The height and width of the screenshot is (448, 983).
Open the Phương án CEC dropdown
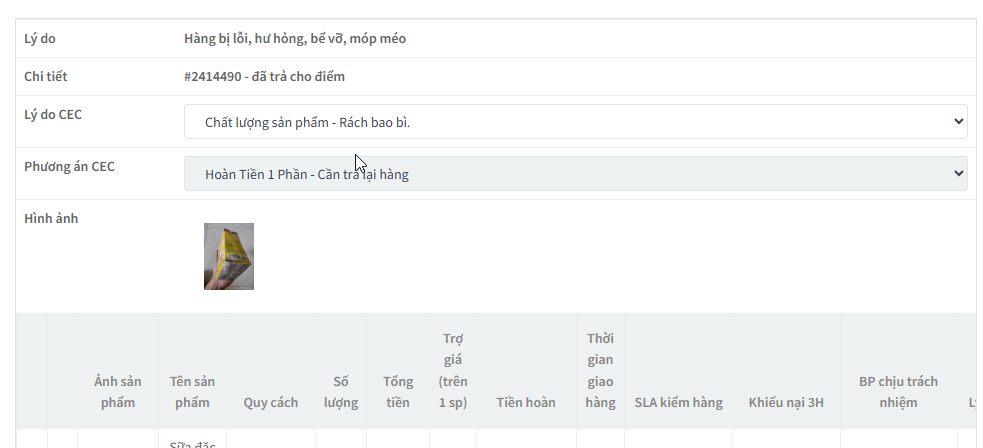click(576, 174)
